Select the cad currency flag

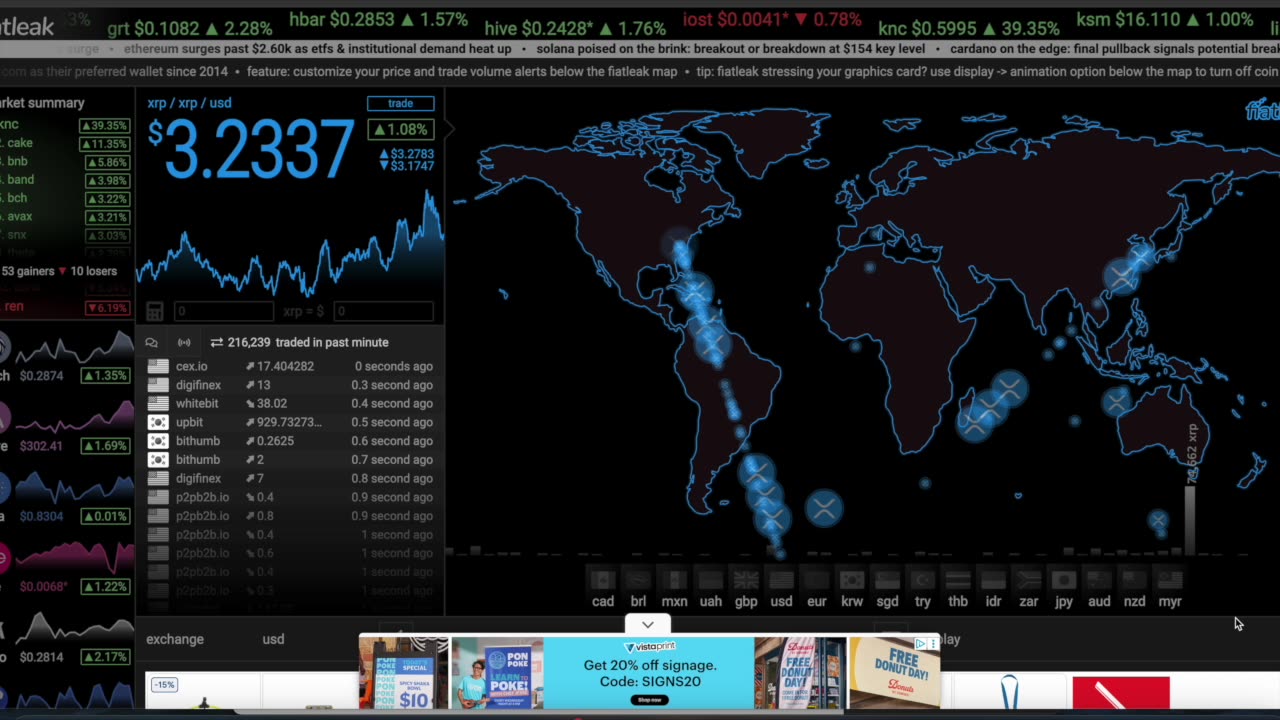point(602,580)
